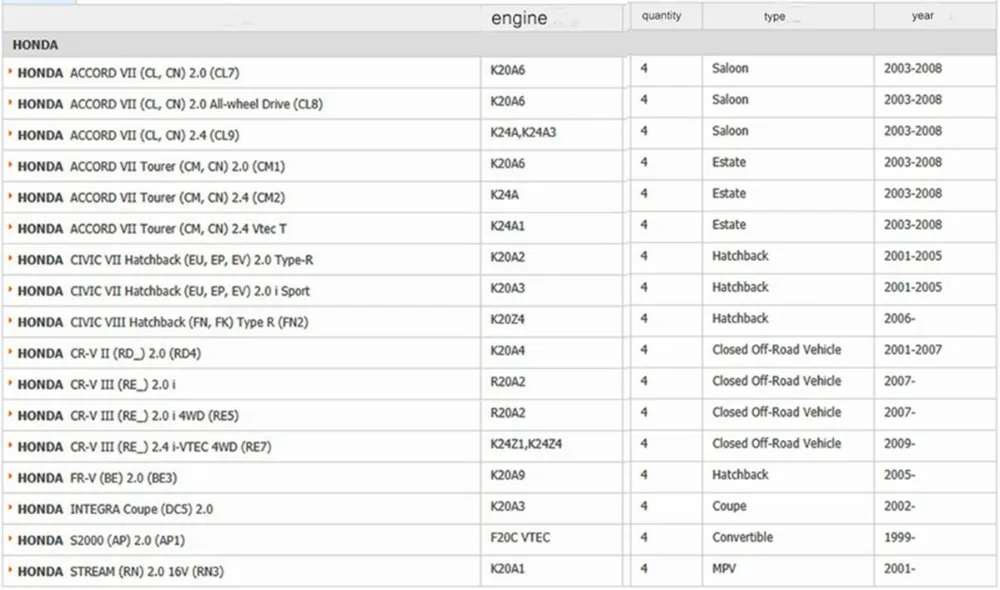Select the Coupe type cell
This screenshot has width=1000, height=590.
[x=729, y=506]
